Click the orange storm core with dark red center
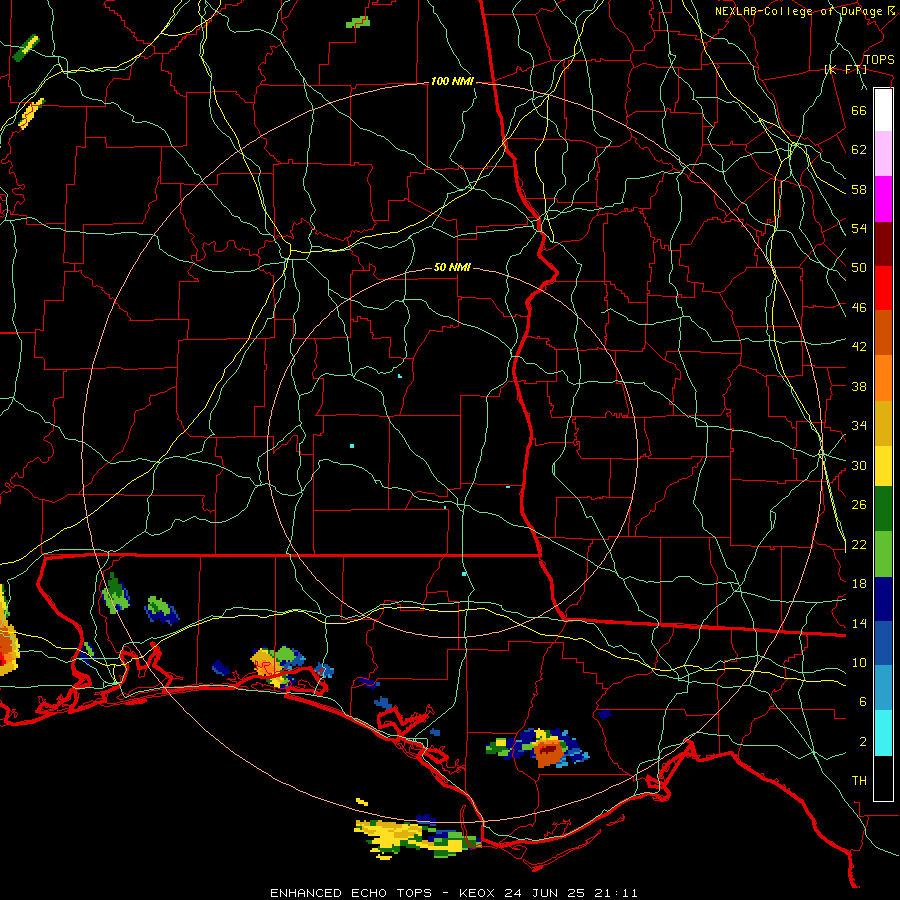The height and width of the screenshot is (900, 900). (x=549, y=751)
